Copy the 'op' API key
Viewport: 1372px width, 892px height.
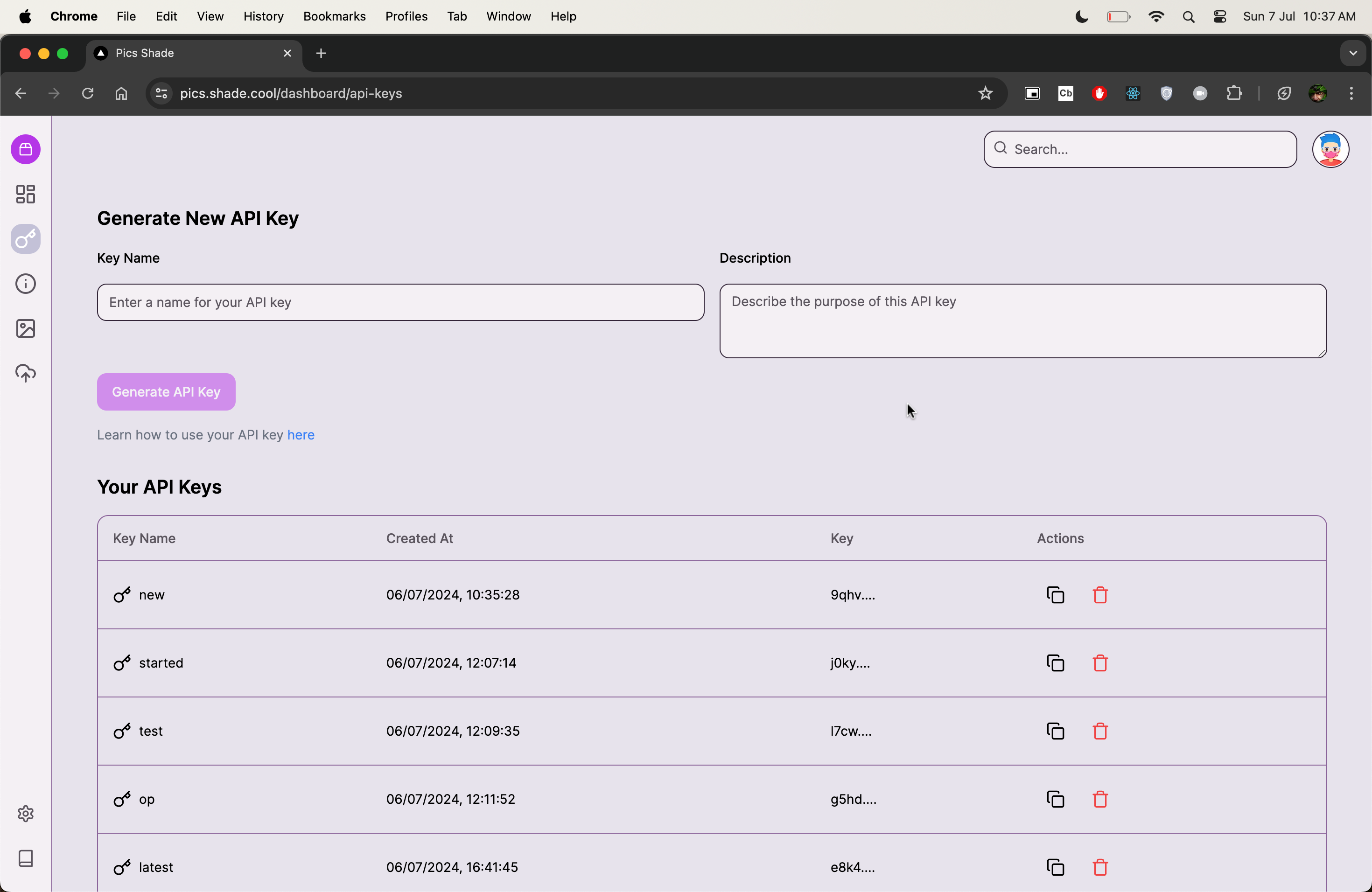1056,799
